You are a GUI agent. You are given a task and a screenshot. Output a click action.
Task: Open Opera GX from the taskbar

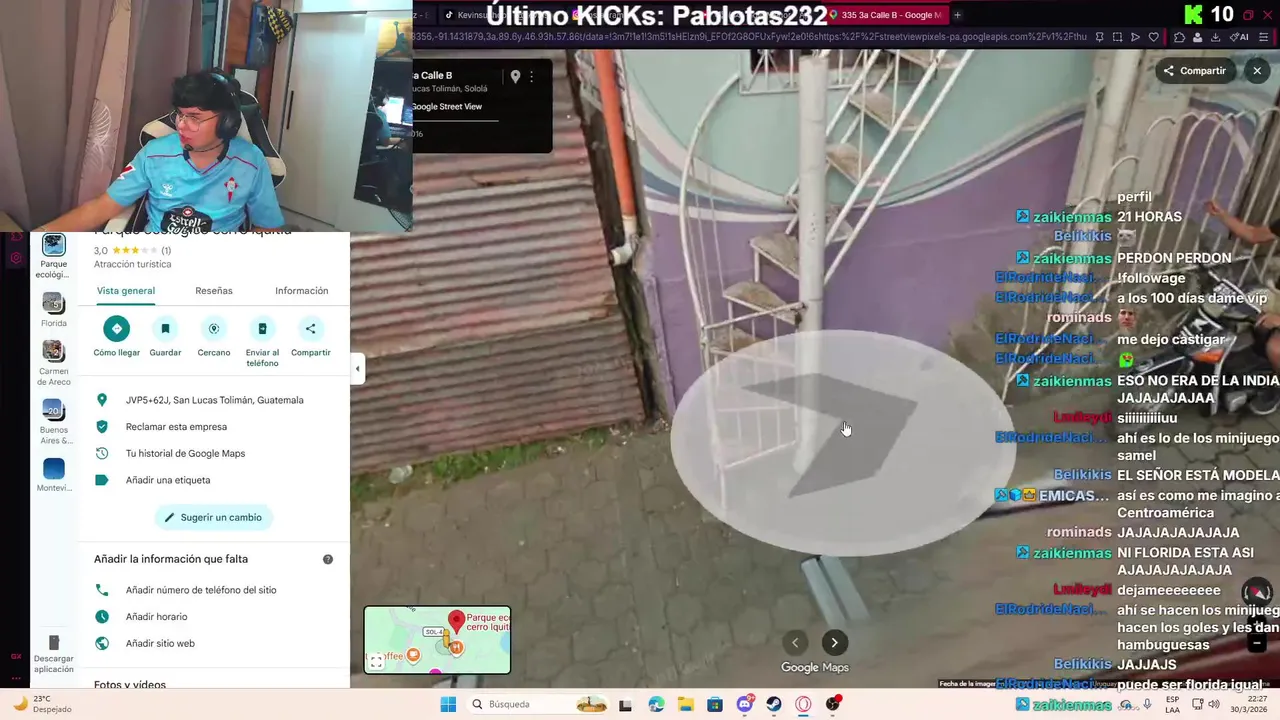[803, 704]
